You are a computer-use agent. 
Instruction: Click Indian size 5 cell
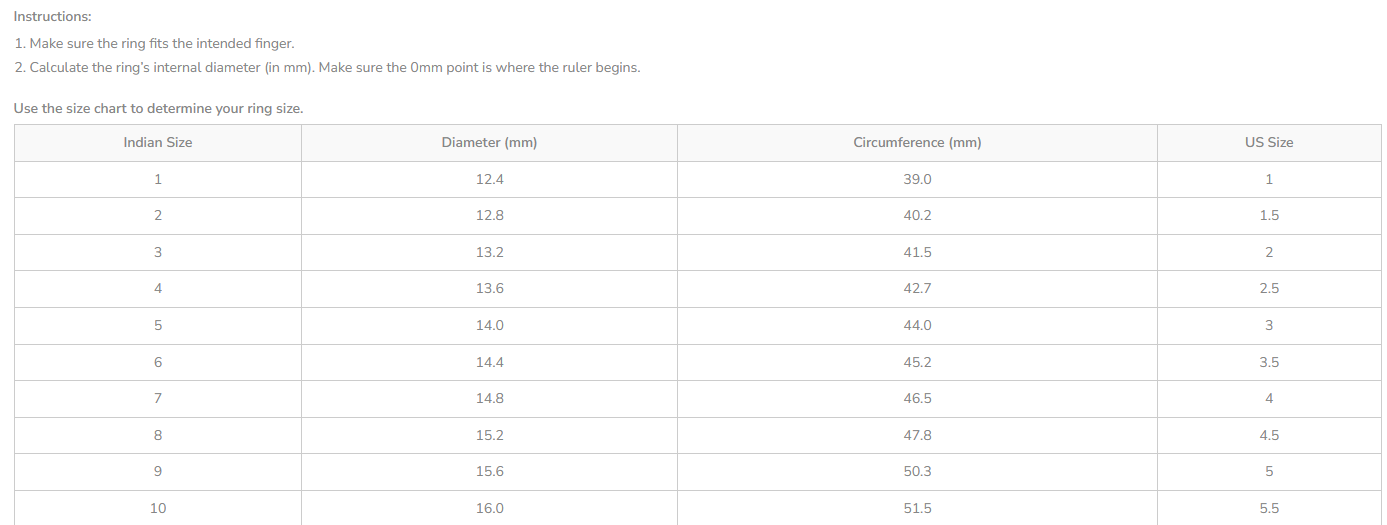click(158, 326)
